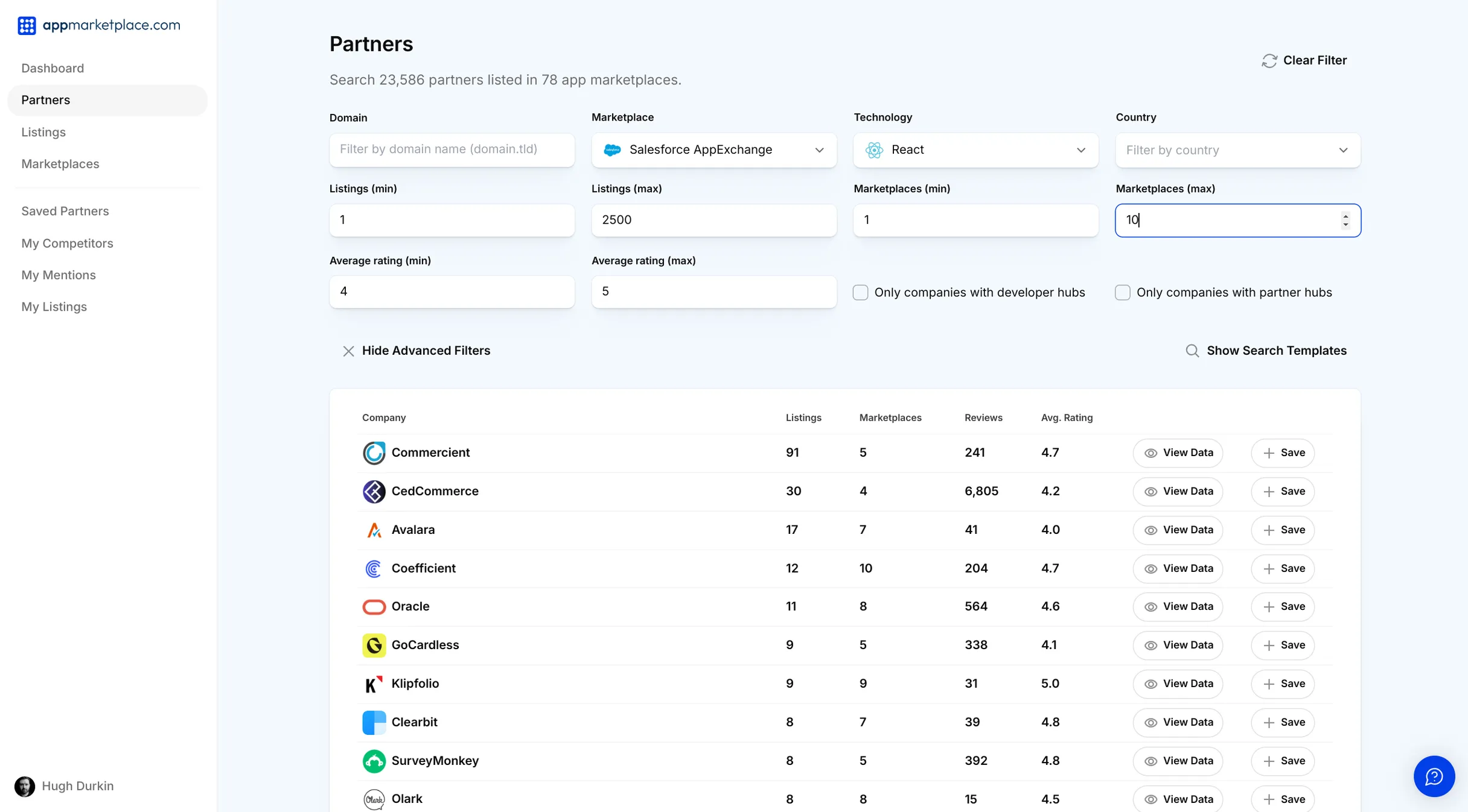1468x812 pixels.
Task: Click the Reviews column header
Action: pyautogui.click(x=983, y=418)
